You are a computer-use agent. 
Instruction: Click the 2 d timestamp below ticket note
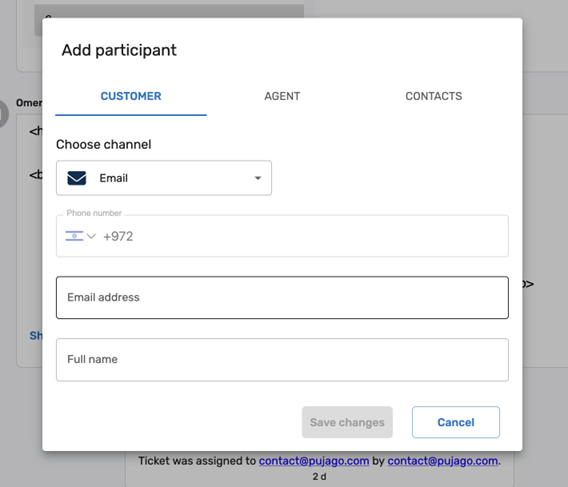click(319, 476)
